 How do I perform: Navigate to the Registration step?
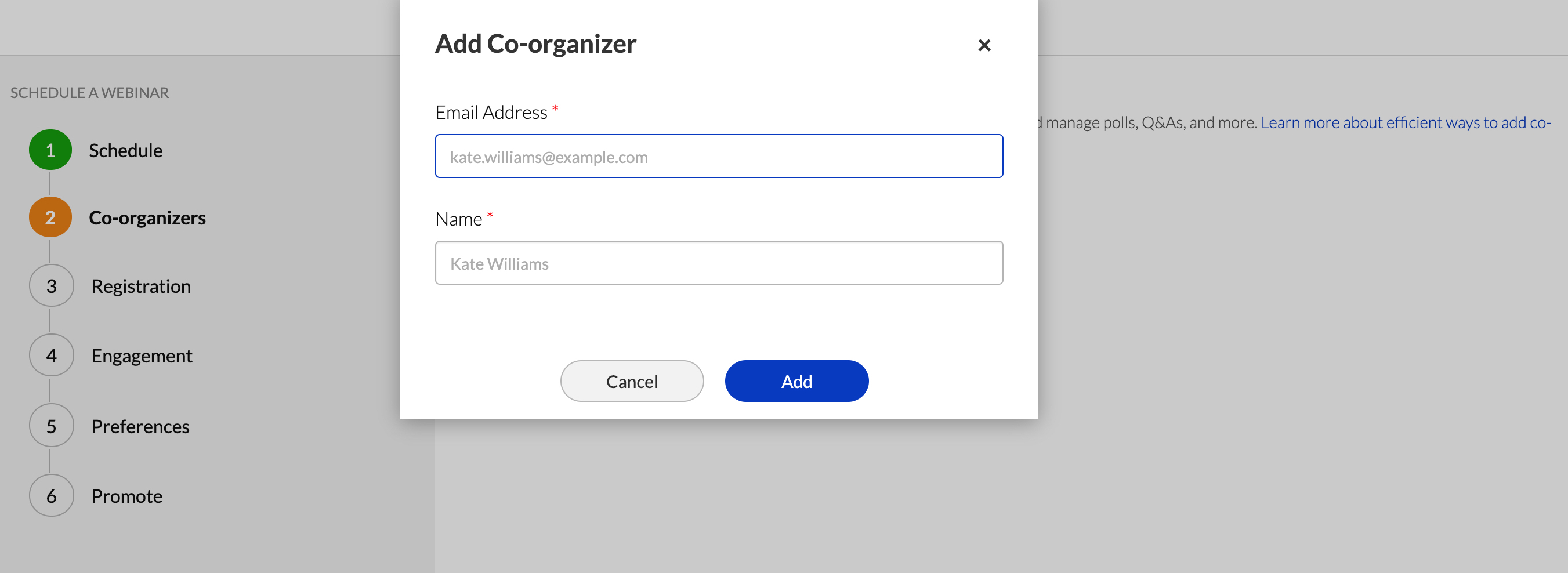tap(140, 285)
